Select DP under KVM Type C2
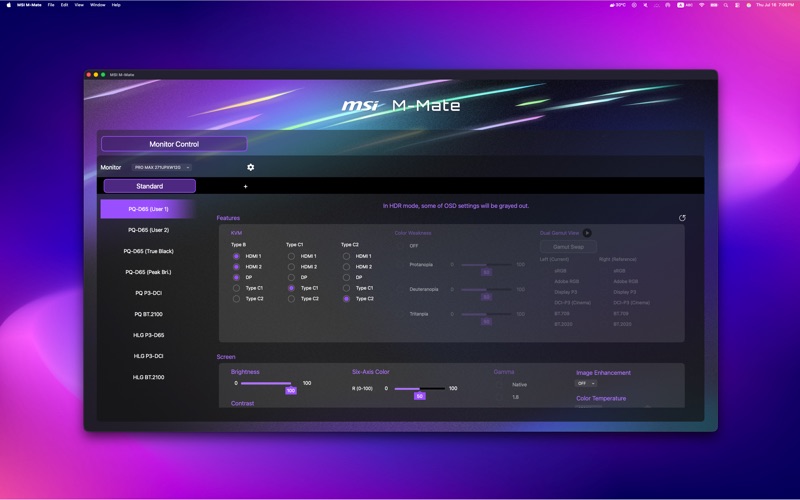Image resolution: width=800 pixels, height=500 pixels. [x=346, y=278]
